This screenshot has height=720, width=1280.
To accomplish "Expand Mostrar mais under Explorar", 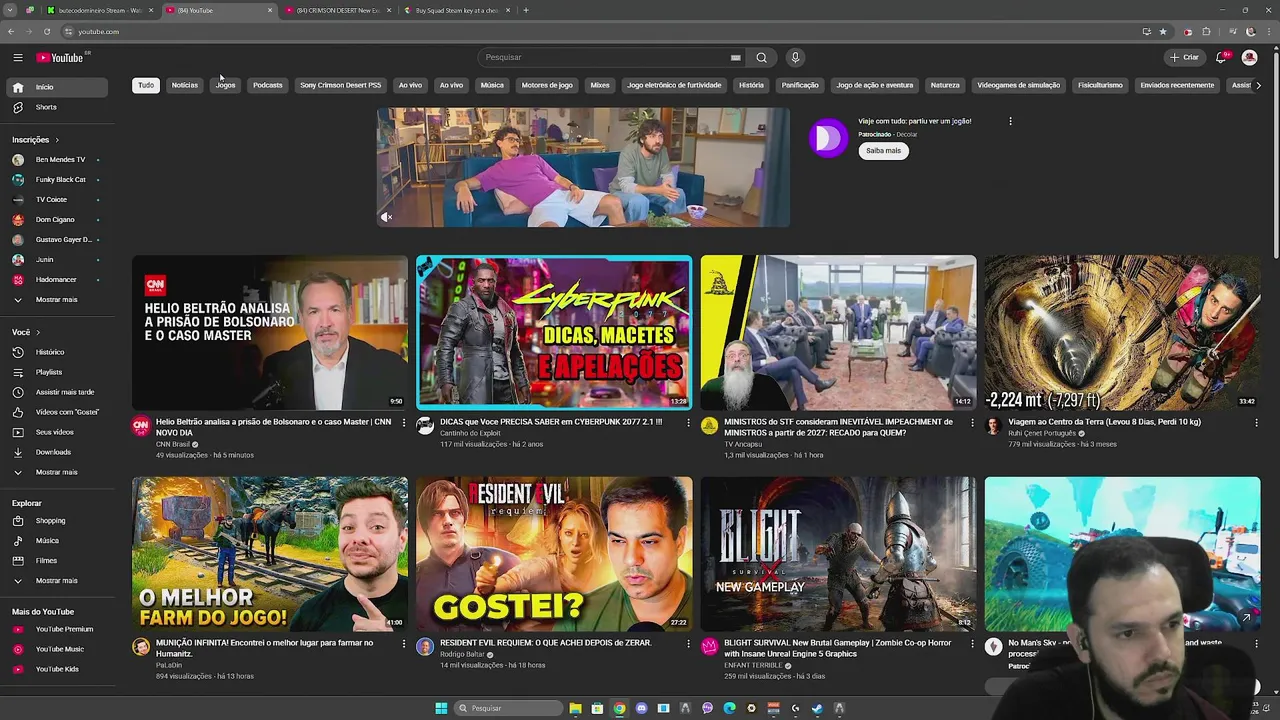I will click(55, 580).
